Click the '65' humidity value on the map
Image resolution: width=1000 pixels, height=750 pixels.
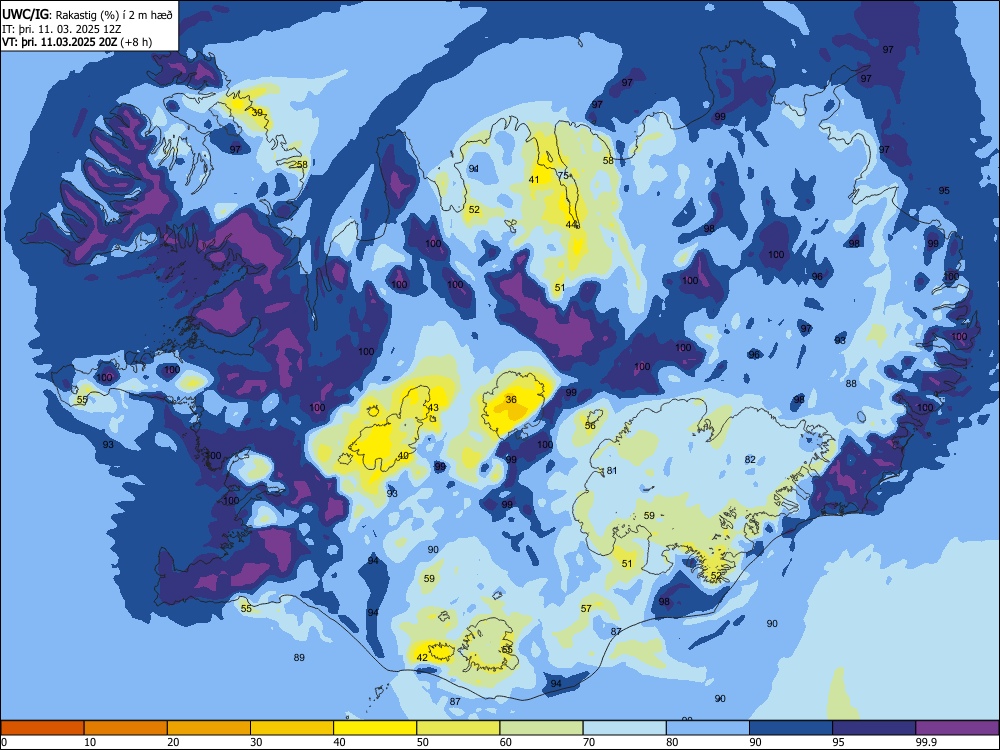pyautogui.click(x=507, y=650)
